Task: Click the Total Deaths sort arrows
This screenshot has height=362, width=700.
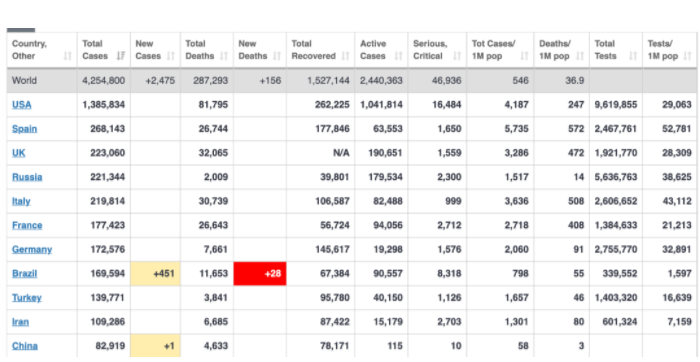Action: click(x=223, y=56)
